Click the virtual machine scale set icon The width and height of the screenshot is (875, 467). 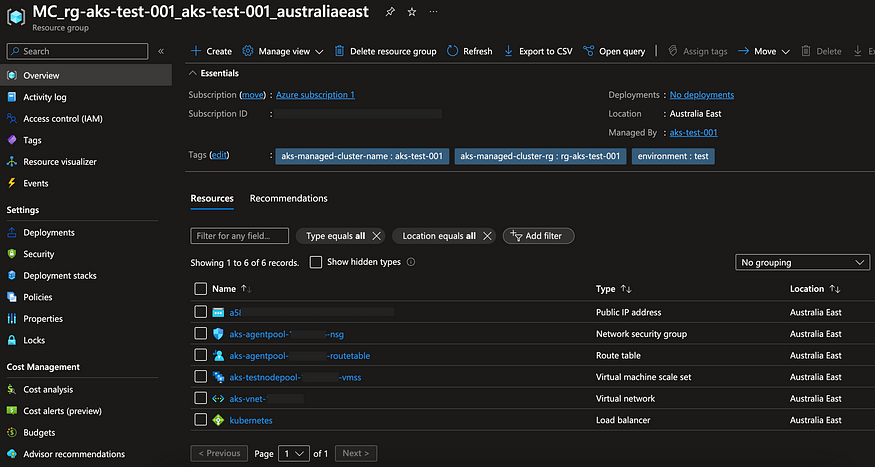(x=218, y=377)
